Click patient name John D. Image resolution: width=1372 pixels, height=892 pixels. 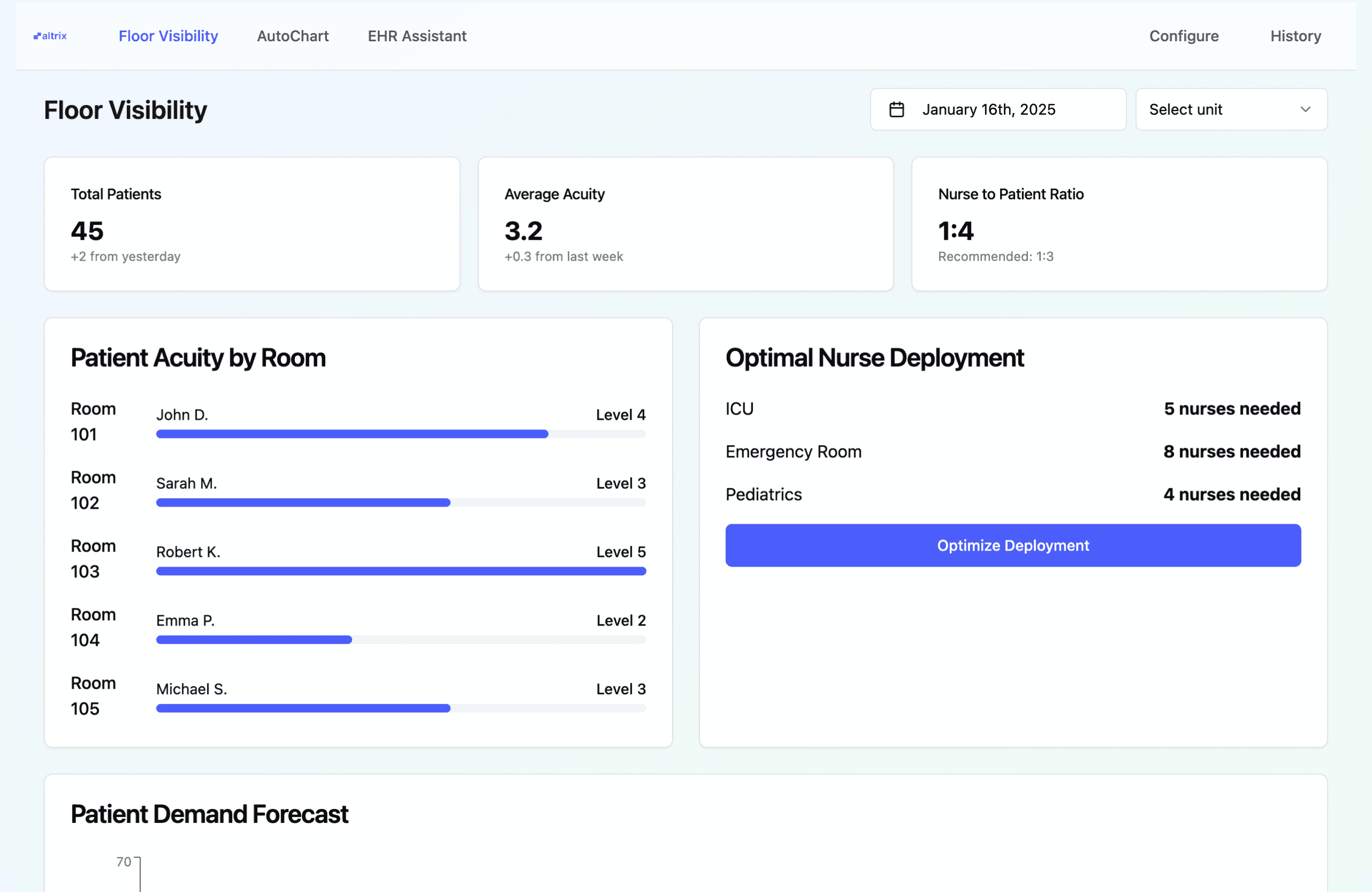coord(182,414)
